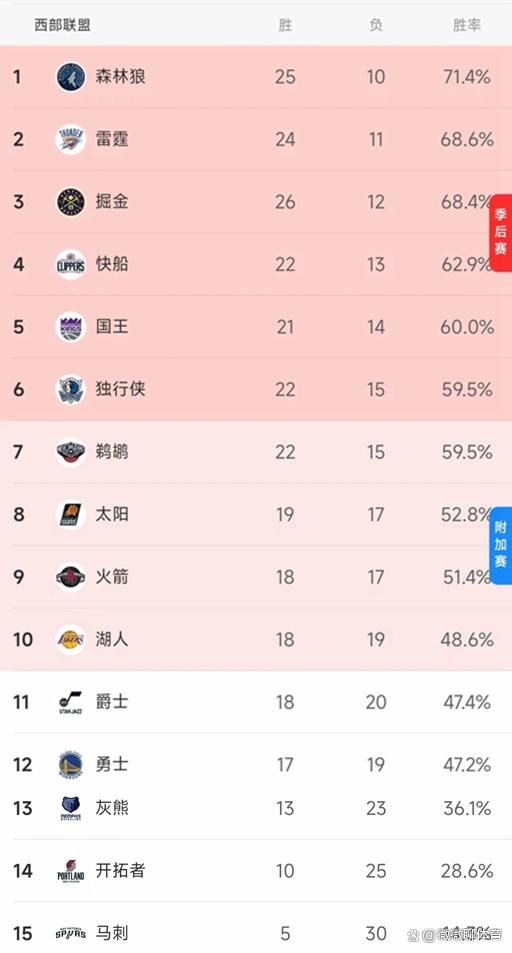The height and width of the screenshot is (953, 512).
Task: Click the Kings team logo
Action: [71, 327]
